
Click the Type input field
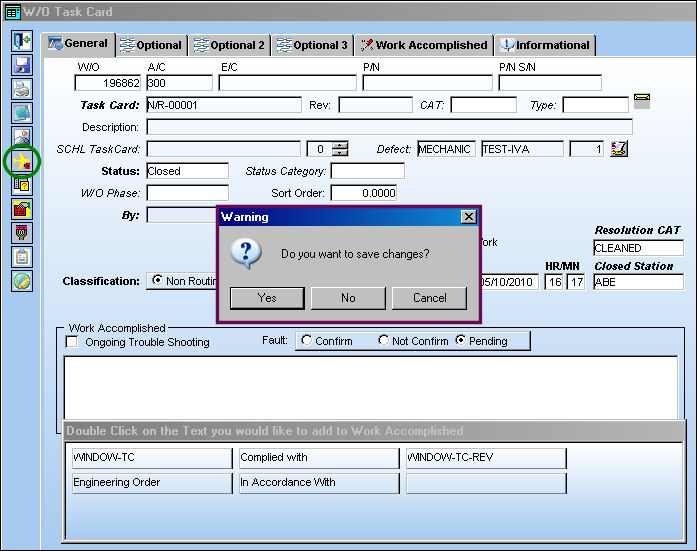tap(596, 105)
